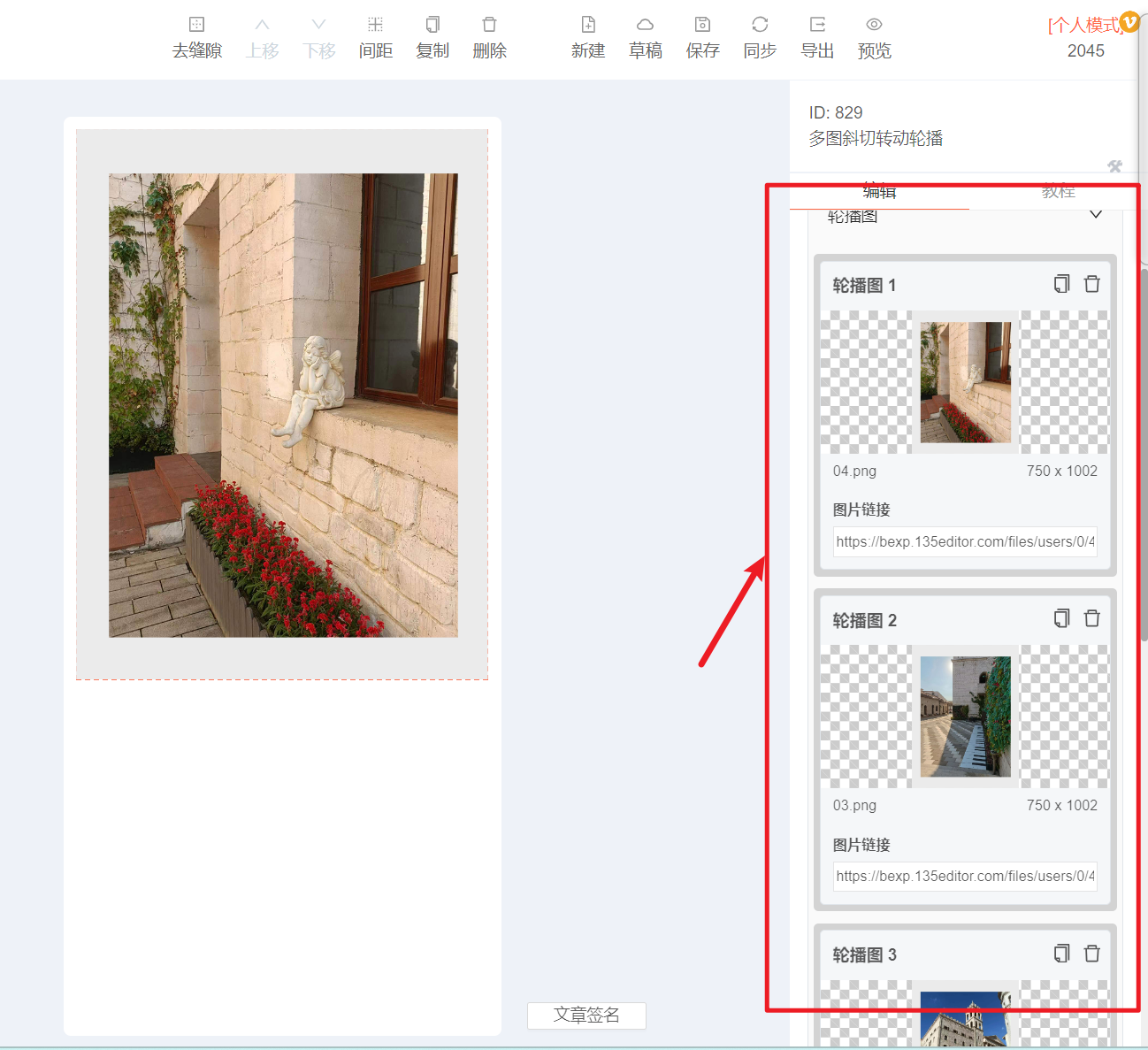Click the 多图斜切转动轮播 title
The height and width of the screenshot is (1050, 1148).
coord(876,138)
